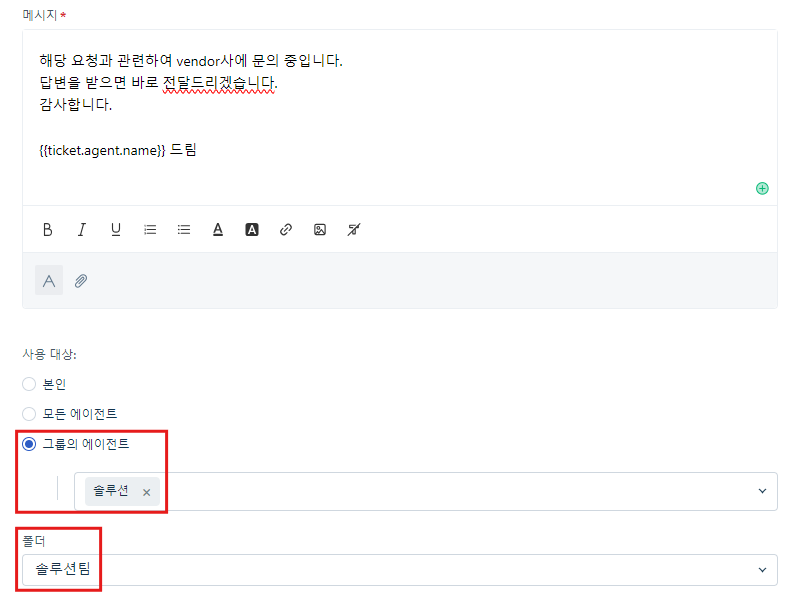
Task: Select the 모든 에이전트 radio option
Action: [29, 414]
